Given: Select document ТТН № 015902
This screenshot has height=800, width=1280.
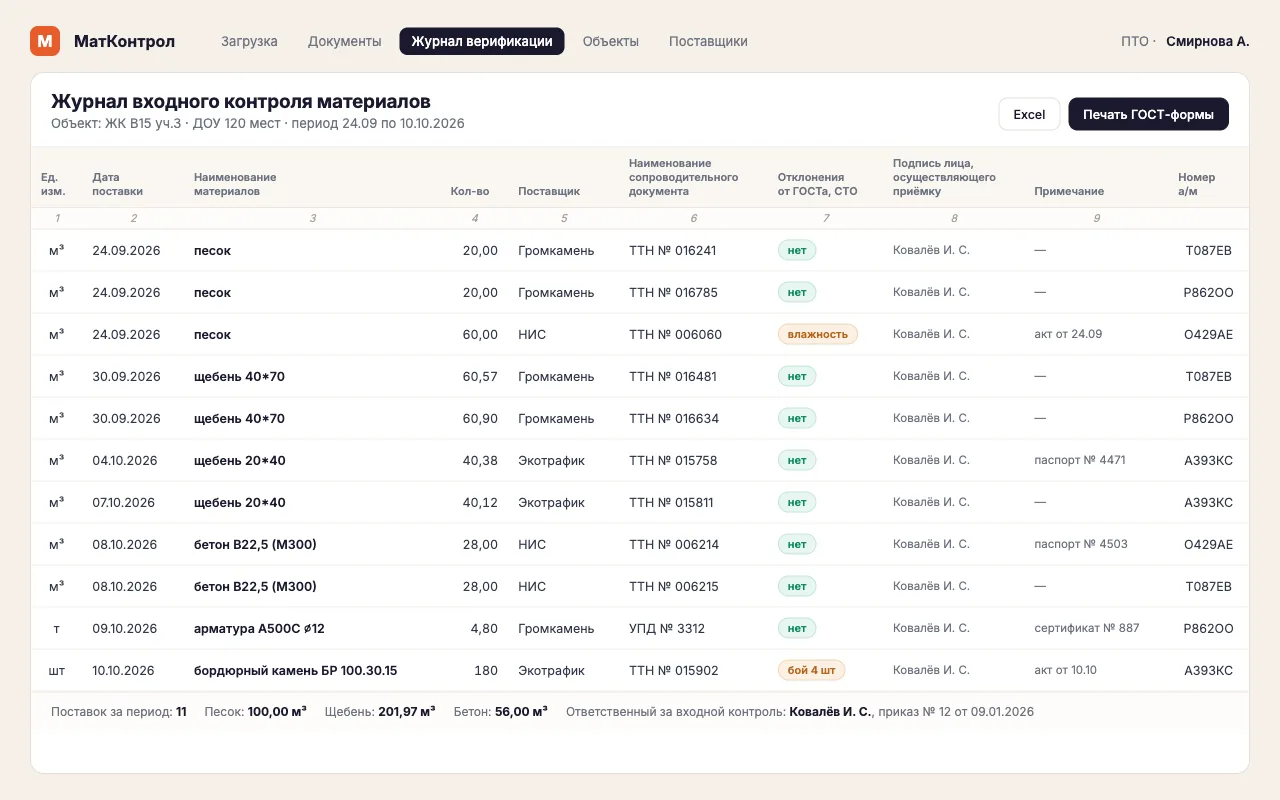Looking at the screenshot, I should (x=674, y=670).
